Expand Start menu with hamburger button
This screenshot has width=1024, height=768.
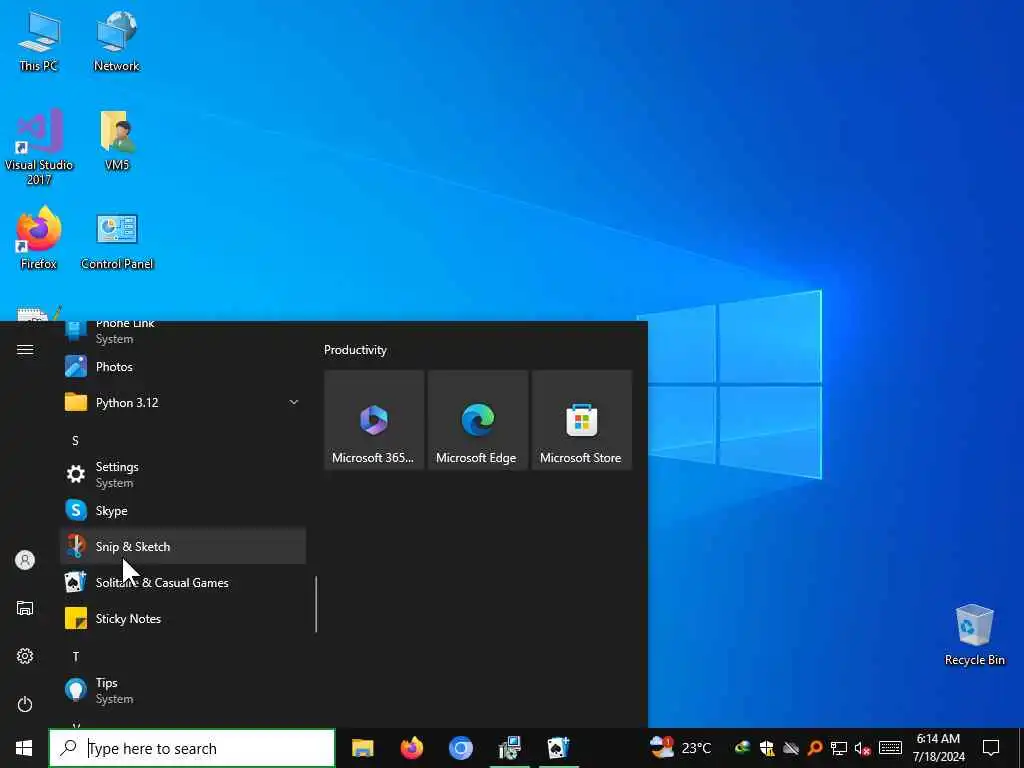pyautogui.click(x=25, y=350)
